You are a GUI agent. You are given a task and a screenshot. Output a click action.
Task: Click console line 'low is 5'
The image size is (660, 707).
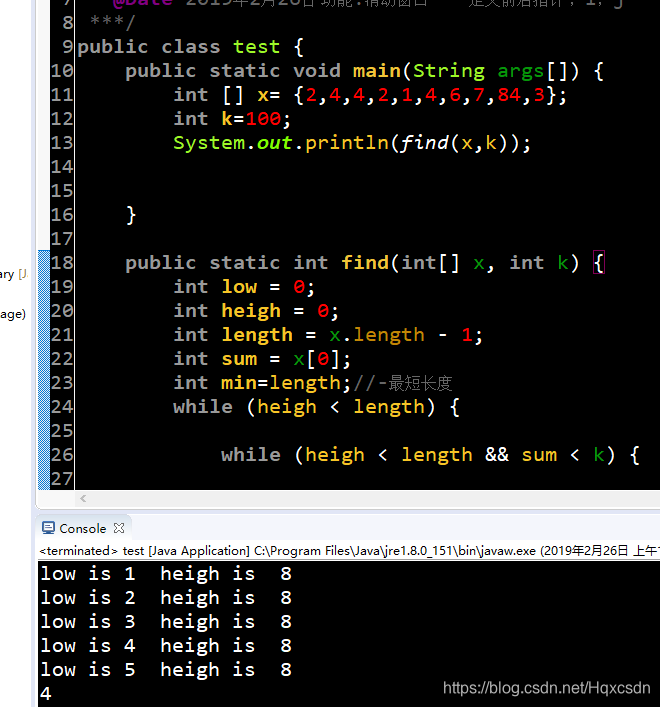coord(166,670)
